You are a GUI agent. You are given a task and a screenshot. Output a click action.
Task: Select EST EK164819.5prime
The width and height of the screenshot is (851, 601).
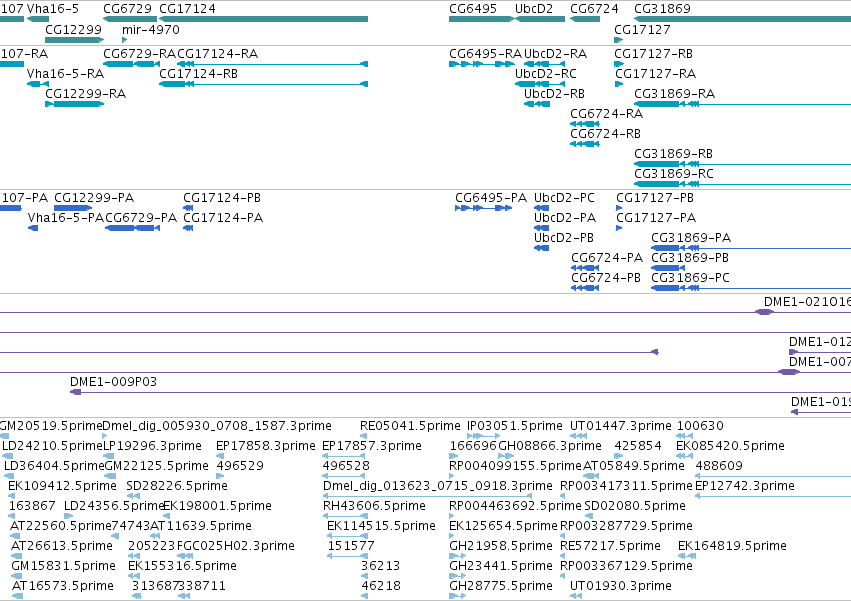click(687, 556)
